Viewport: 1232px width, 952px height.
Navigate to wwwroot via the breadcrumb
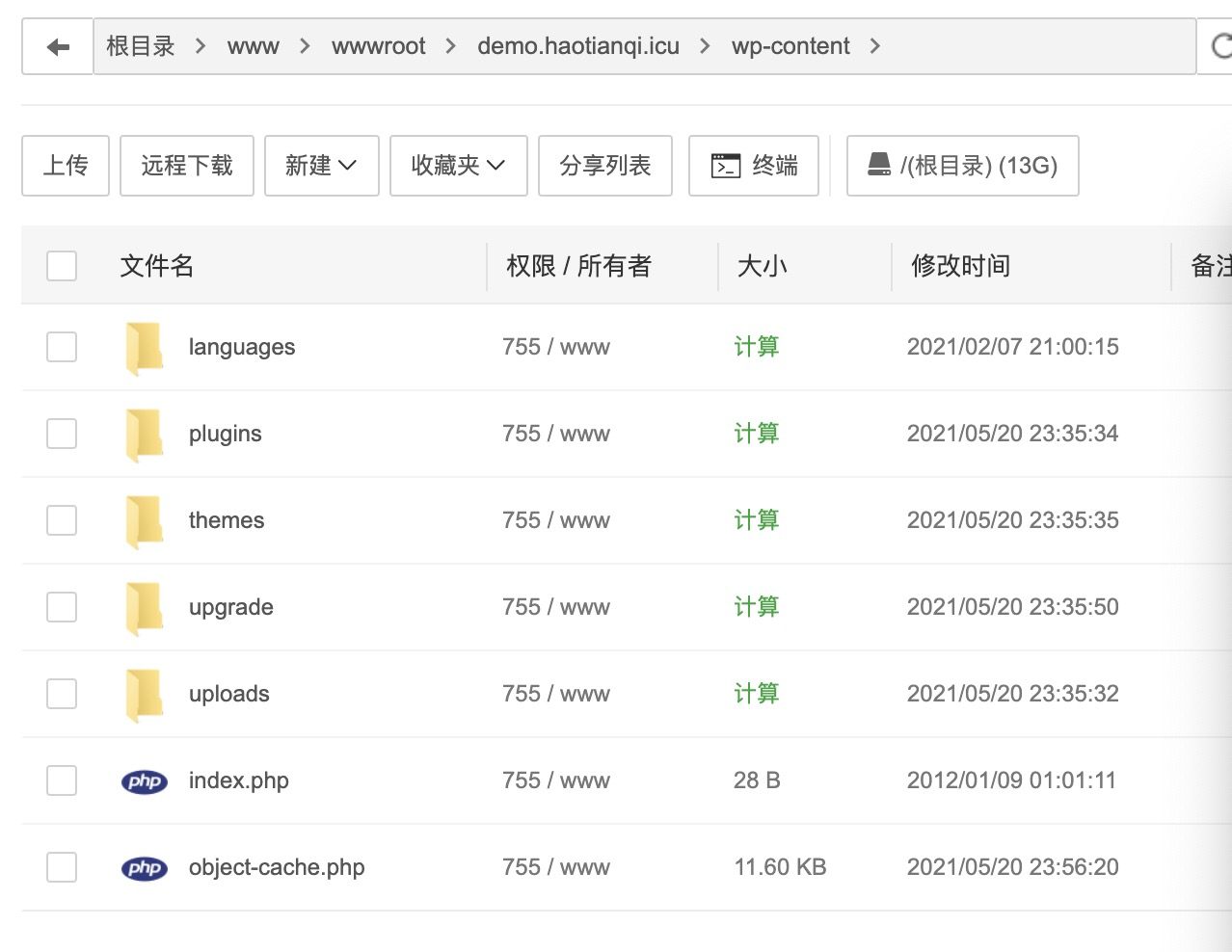click(378, 45)
